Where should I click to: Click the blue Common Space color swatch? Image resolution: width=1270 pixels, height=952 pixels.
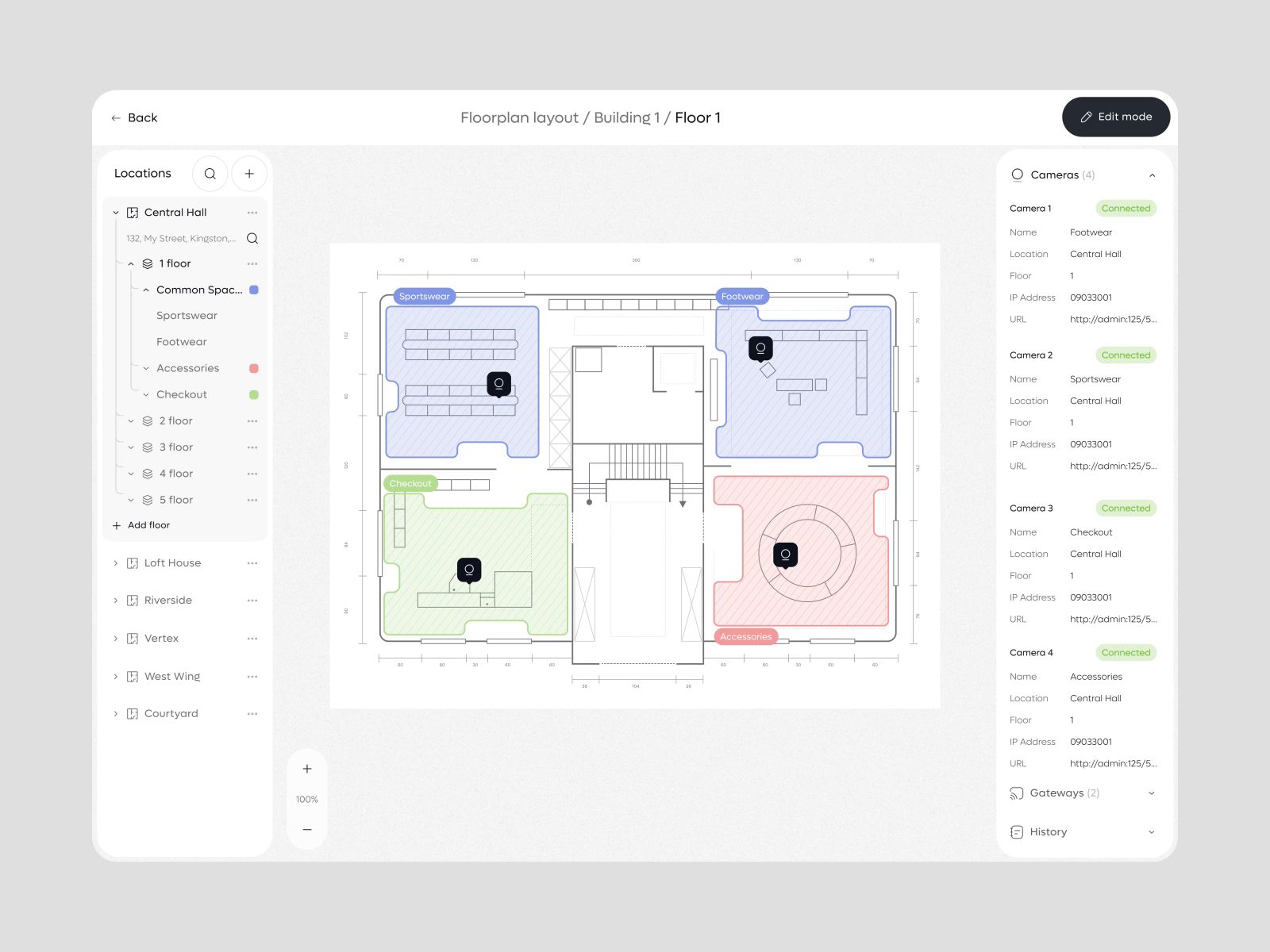click(254, 290)
